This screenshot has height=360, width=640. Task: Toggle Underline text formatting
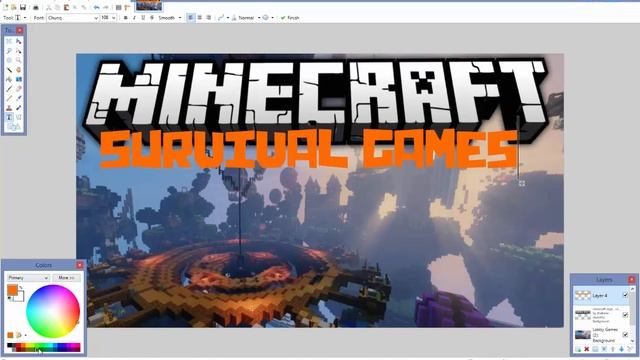(x=143, y=18)
